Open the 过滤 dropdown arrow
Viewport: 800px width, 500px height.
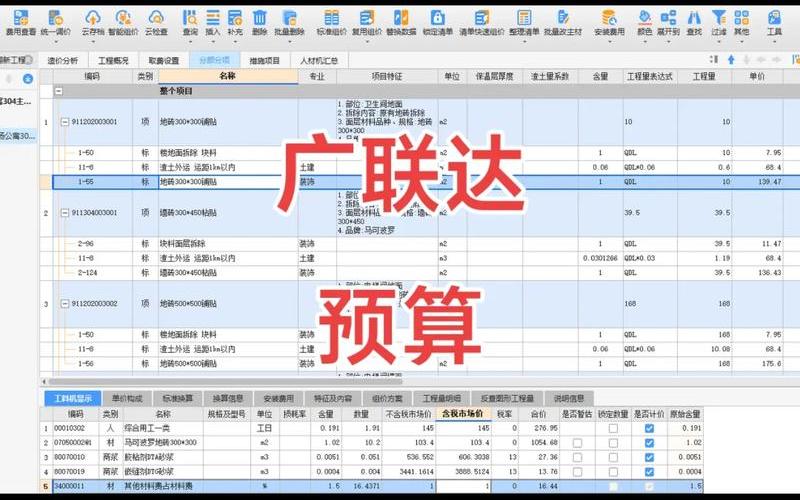click(x=719, y=41)
